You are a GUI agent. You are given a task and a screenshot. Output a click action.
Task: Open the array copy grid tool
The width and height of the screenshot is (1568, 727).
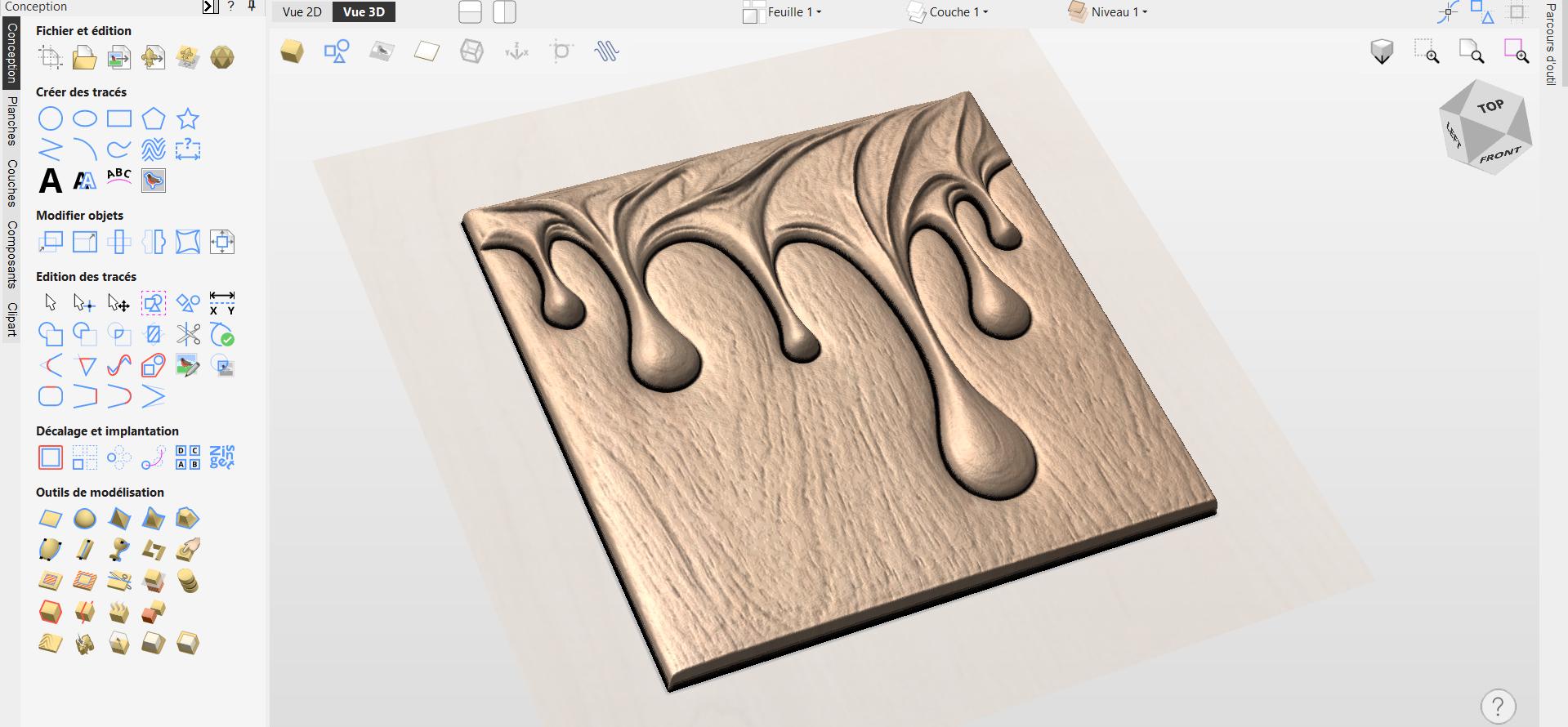(85, 457)
